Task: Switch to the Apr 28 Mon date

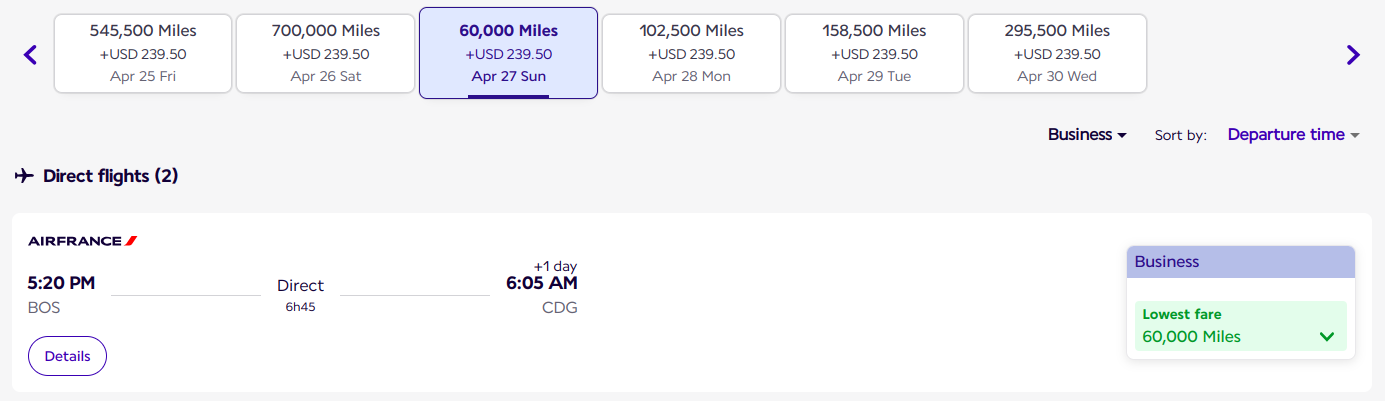Action: [x=691, y=54]
